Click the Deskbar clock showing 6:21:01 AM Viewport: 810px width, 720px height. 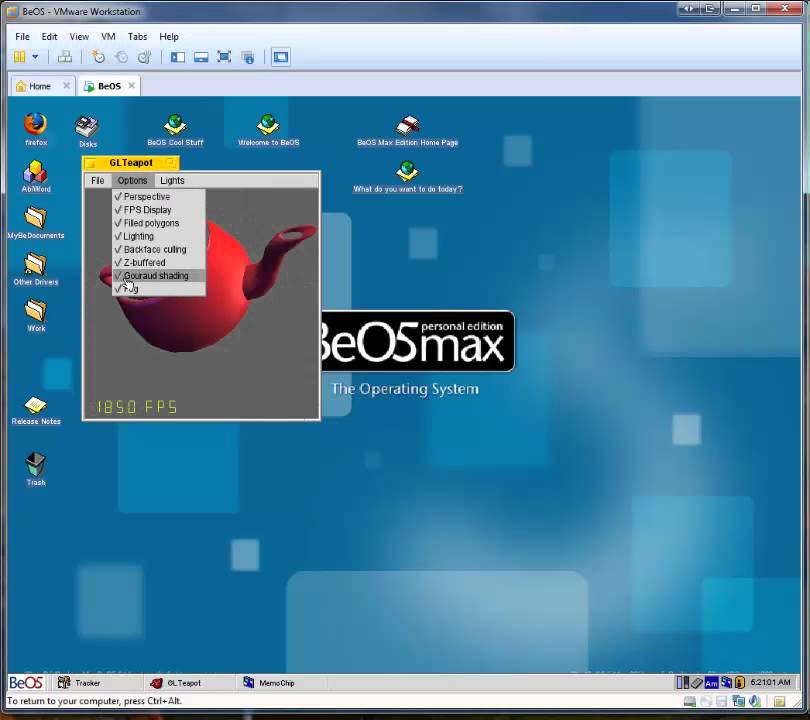[770, 682]
